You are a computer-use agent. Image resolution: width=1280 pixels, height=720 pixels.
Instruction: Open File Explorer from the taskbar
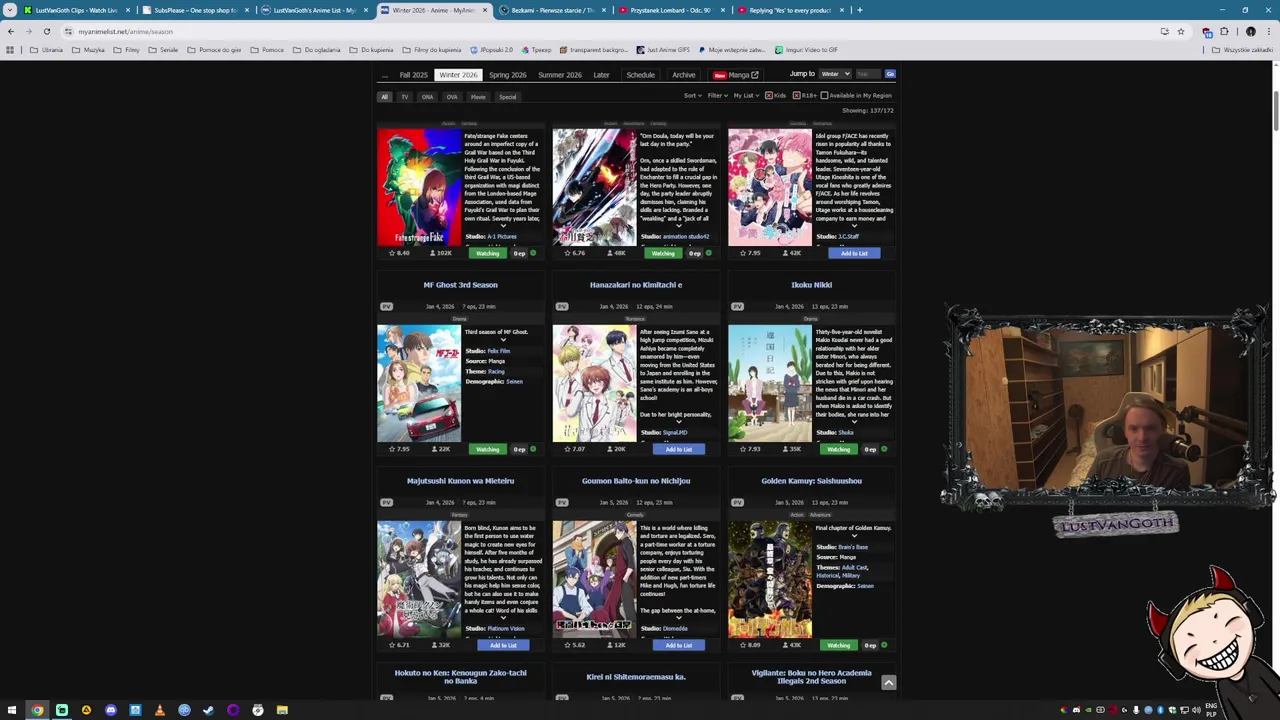(x=282, y=710)
